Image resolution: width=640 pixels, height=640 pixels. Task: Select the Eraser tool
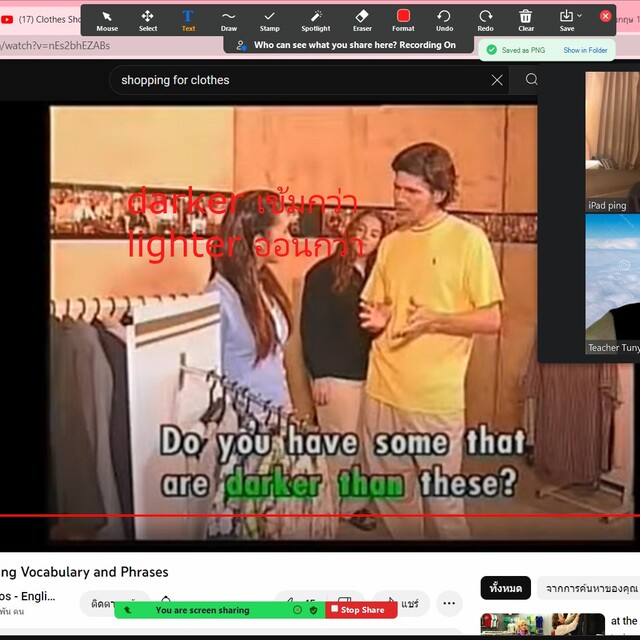362,21
